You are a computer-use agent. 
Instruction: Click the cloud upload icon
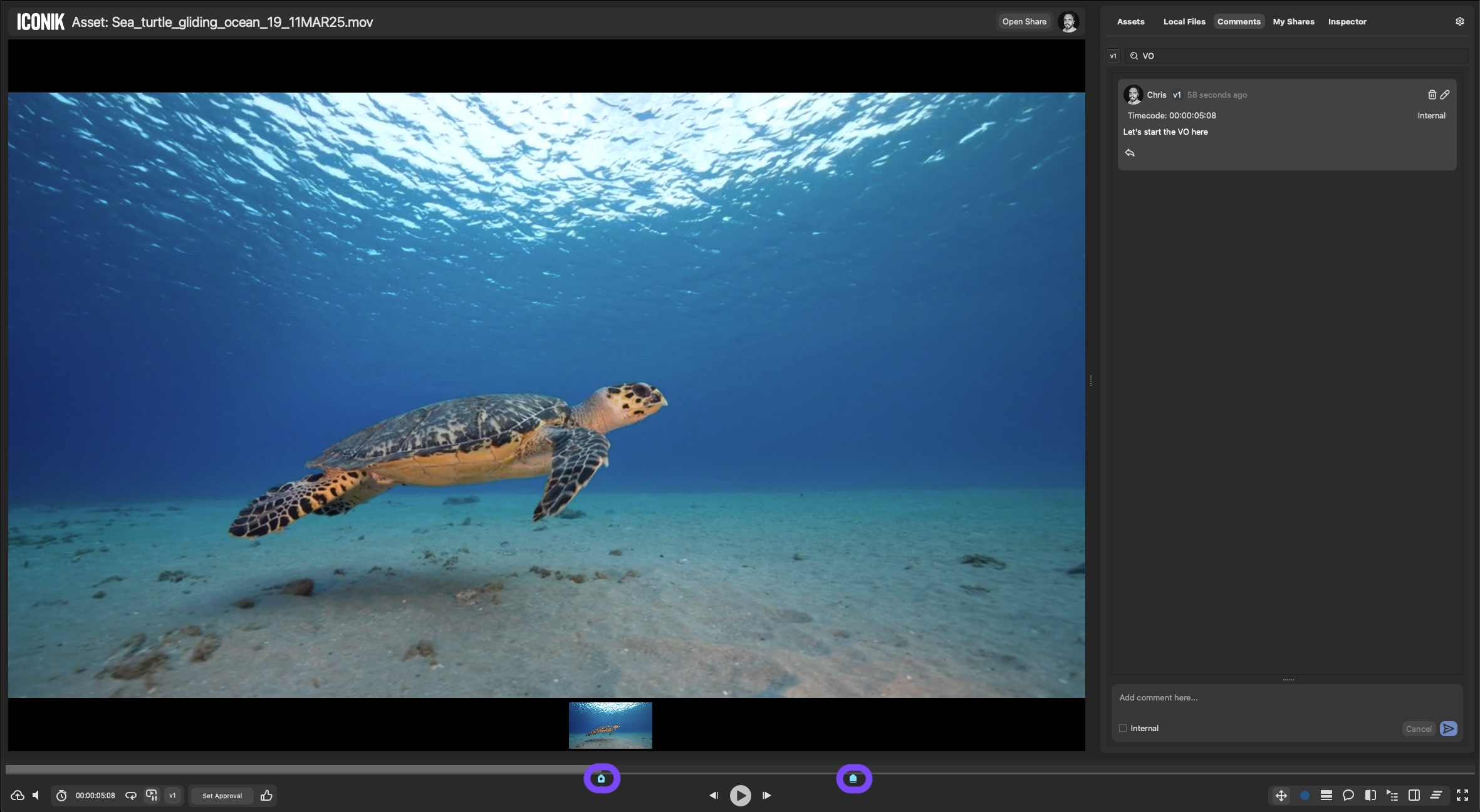coord(18,795)
